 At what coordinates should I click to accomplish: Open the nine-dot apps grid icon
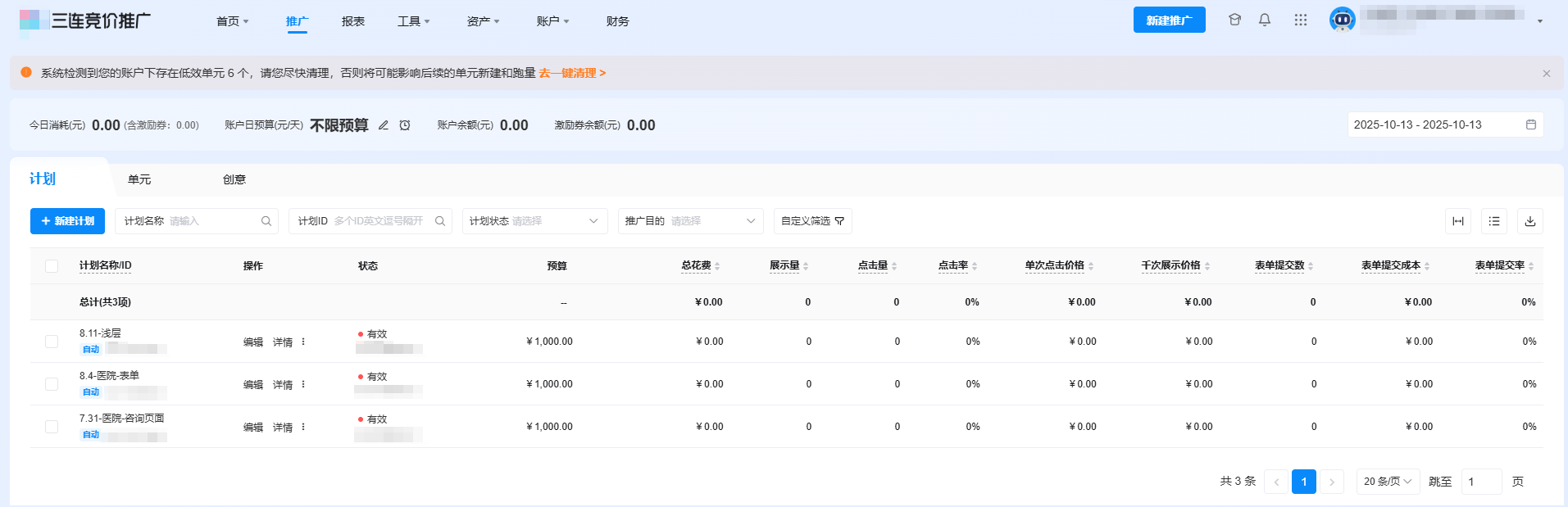[1301, 20]
